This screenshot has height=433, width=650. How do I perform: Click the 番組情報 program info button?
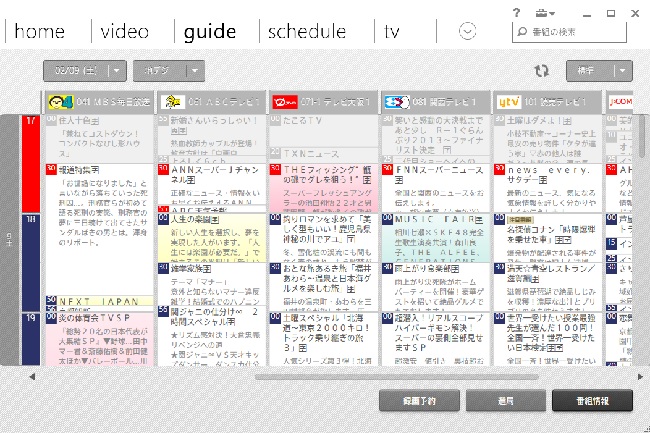pos(592,401)
